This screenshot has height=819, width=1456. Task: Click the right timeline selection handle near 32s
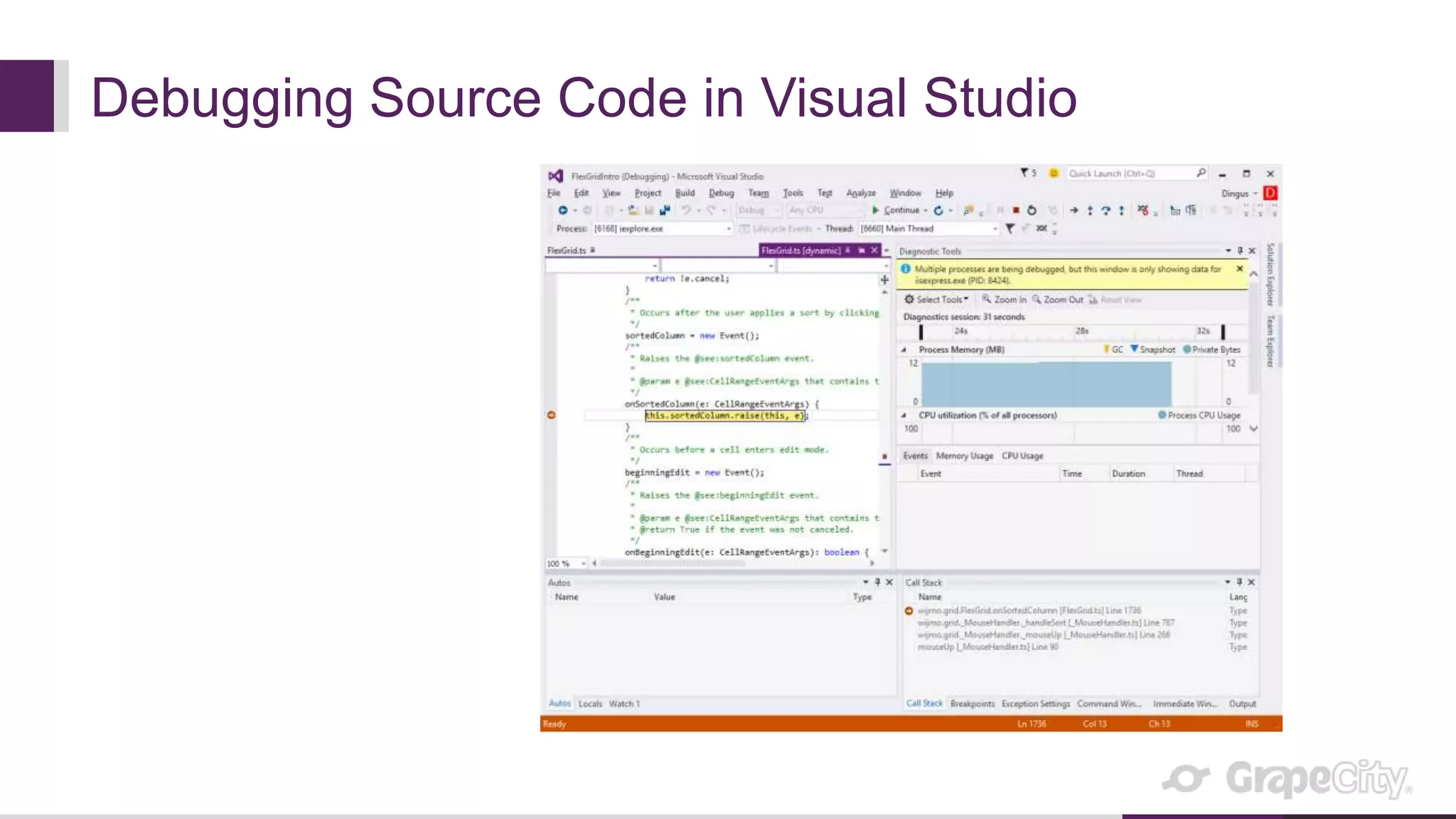pos(1223,332)
